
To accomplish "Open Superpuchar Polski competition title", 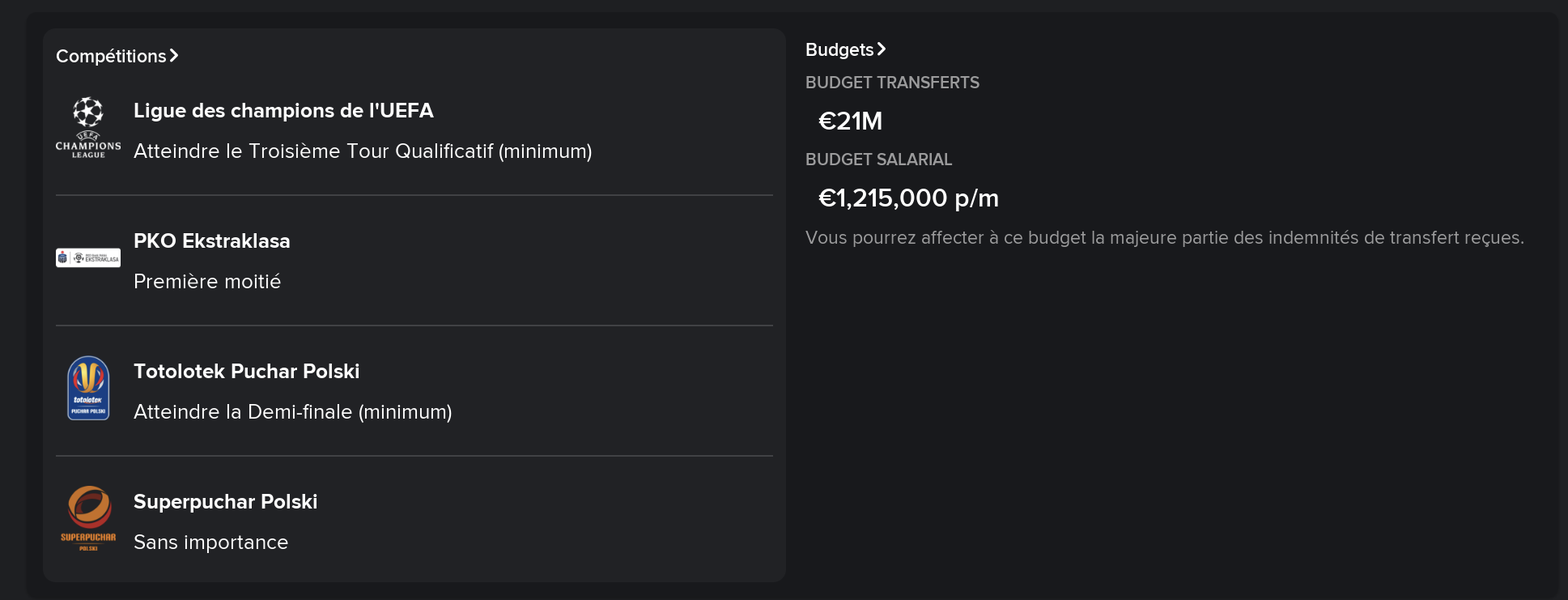I will [x=226, y=502].
